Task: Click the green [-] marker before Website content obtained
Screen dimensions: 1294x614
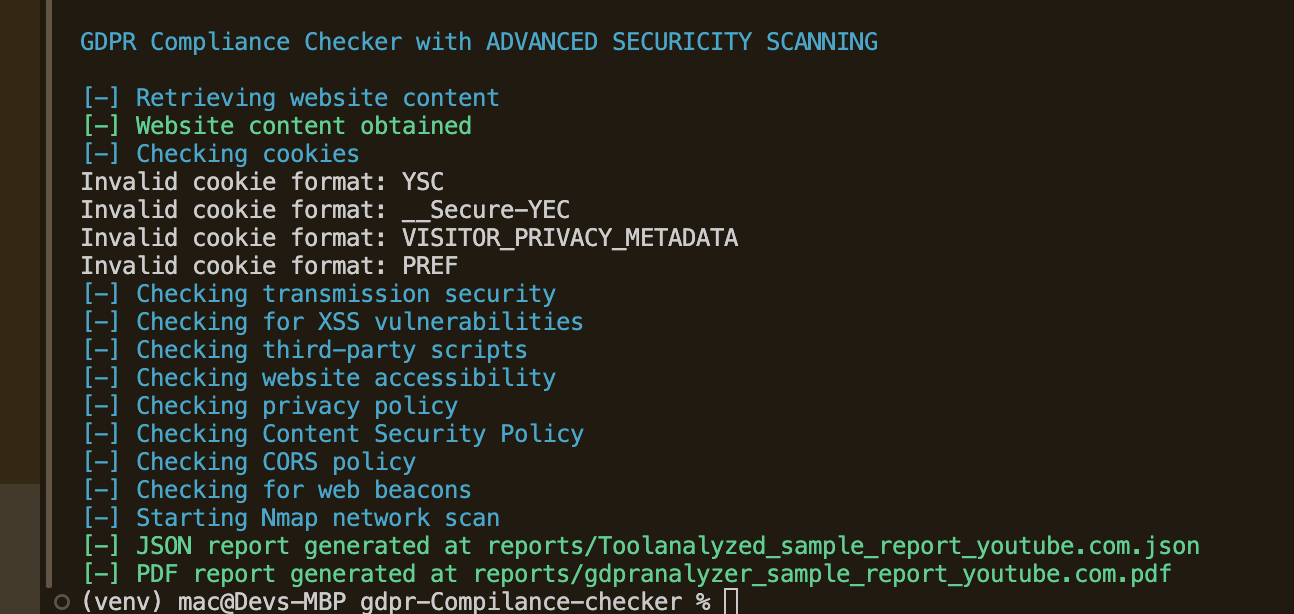Action: tap(101, 126)
